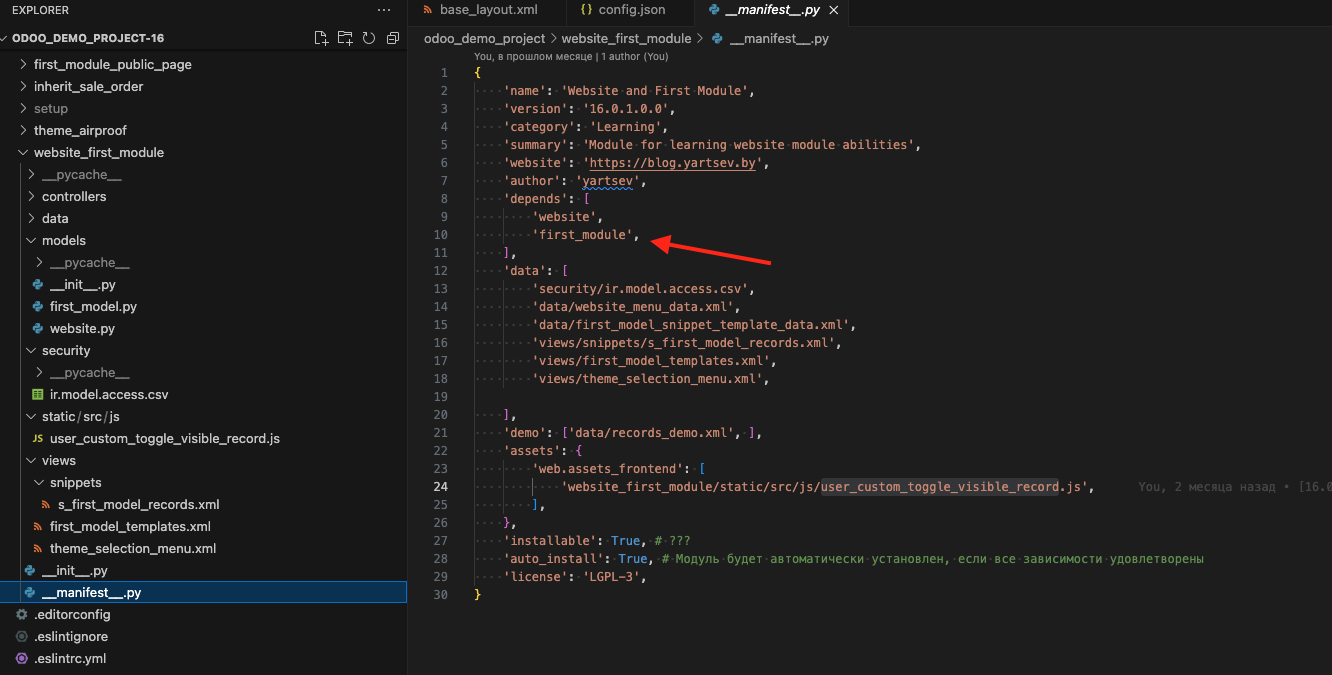Click odoo_demo_project in the breadcrumb
This screenshot has width=1332, height=675.
click(485, 39)
